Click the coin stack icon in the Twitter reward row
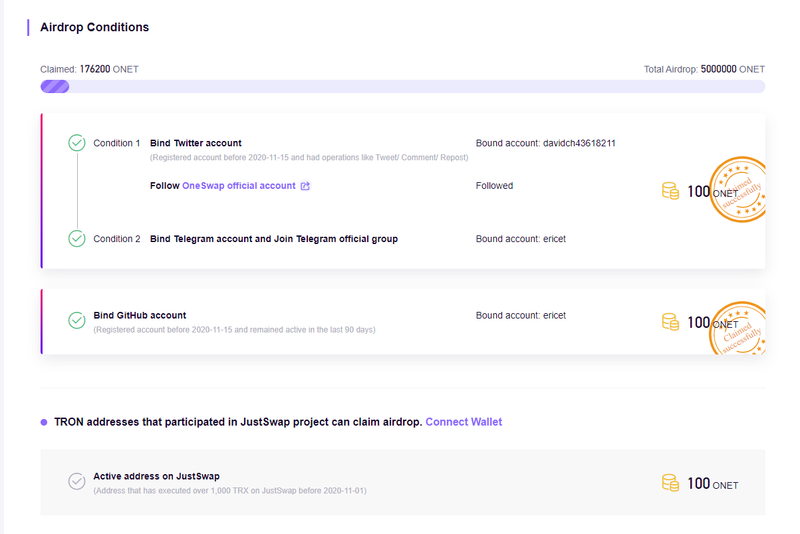The height and width of the screenshot is (534, 800). (670, 191)
